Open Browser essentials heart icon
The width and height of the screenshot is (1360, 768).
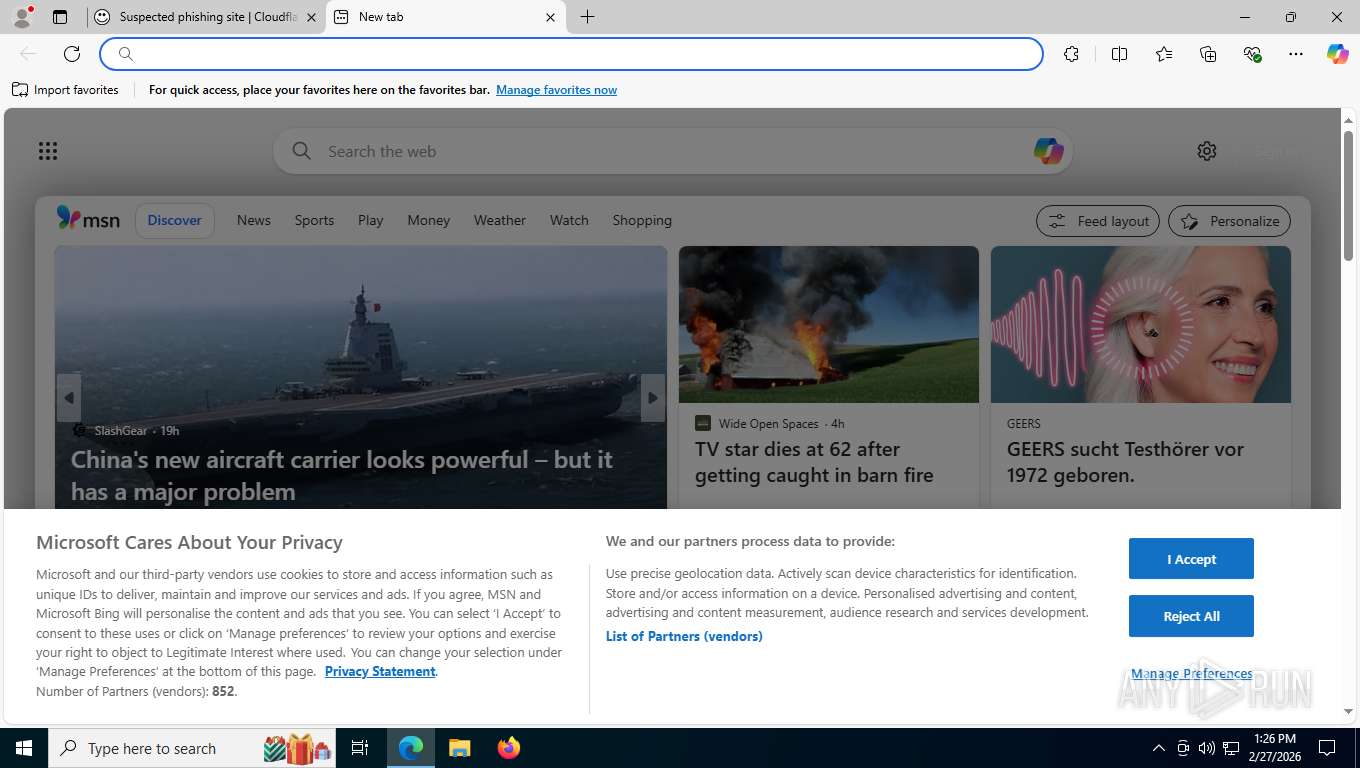[x=1252, y=54]
